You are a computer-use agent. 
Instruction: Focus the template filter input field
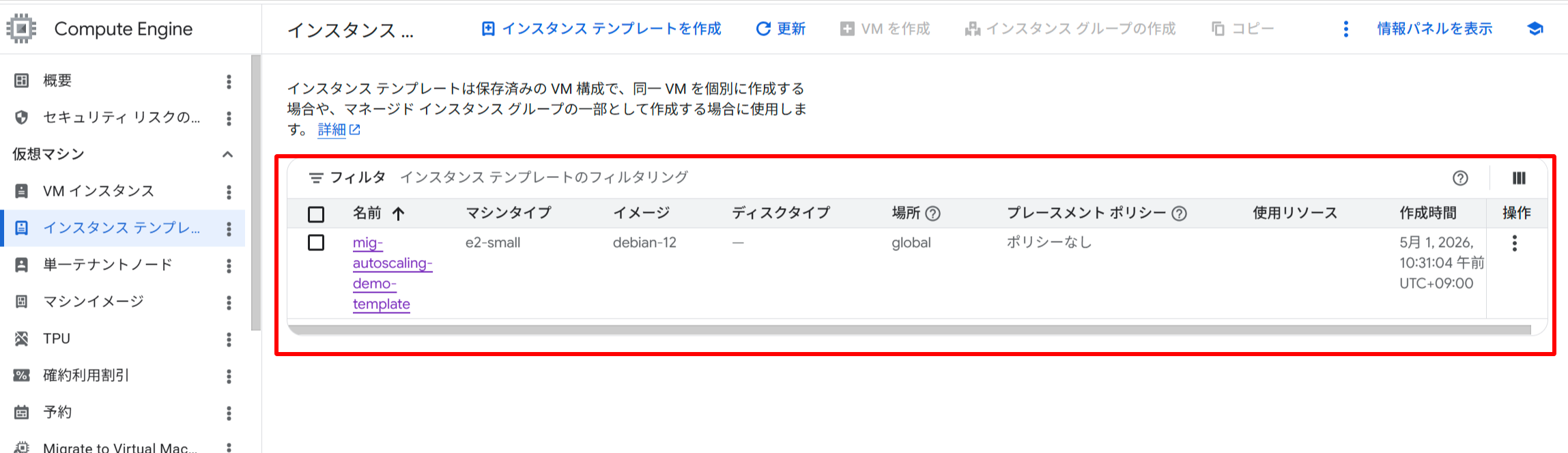coord(915,177)
